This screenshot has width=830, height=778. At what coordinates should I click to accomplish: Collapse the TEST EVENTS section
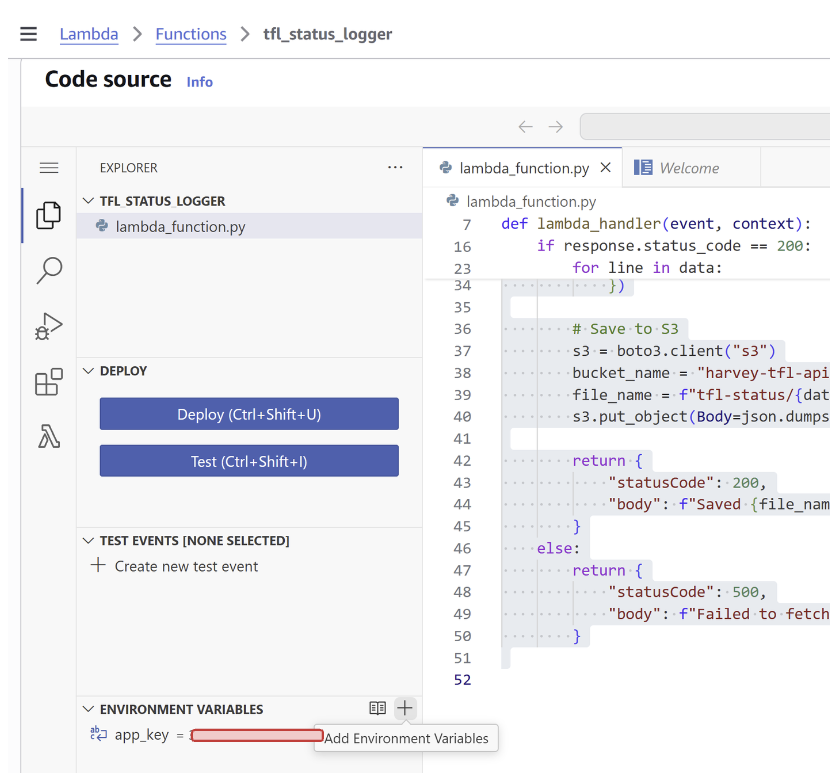coord(88,540)
